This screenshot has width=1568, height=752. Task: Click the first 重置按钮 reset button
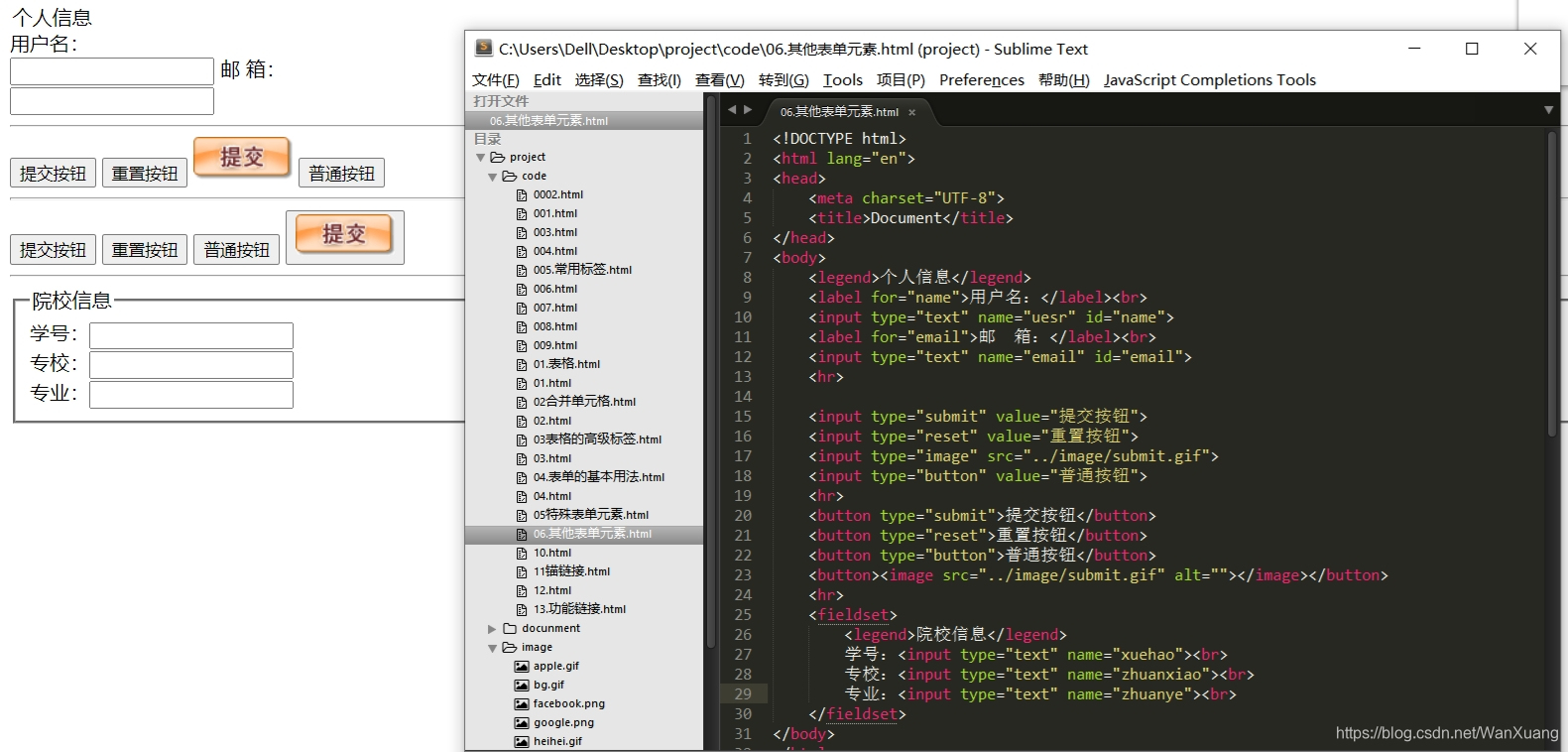(145, 173)
